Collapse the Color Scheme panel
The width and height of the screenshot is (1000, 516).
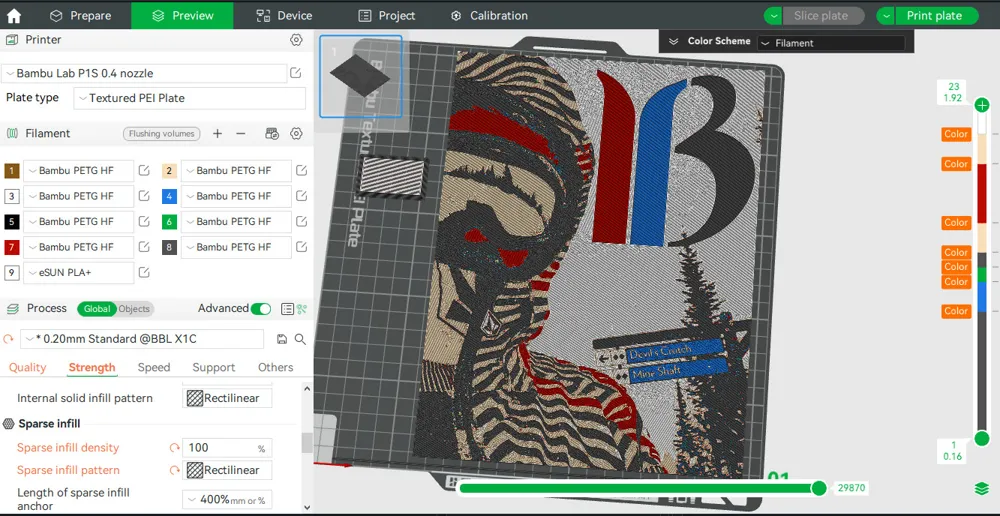(x=673, y=41)
